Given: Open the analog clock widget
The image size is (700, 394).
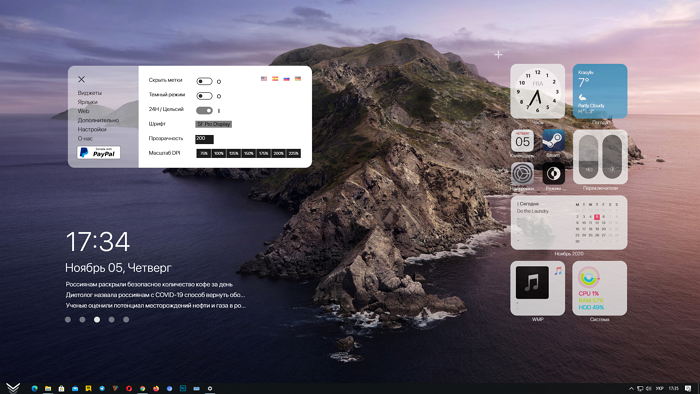Looking at the screenshot, I should [x=538, y=91].
